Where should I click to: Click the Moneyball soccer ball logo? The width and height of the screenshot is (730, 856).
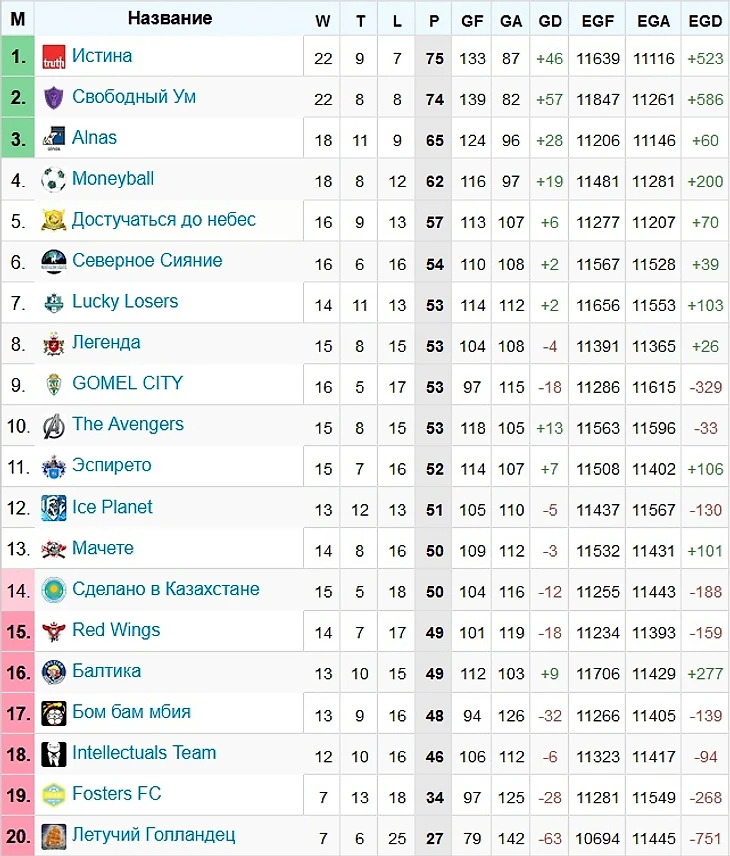point(54,180)
